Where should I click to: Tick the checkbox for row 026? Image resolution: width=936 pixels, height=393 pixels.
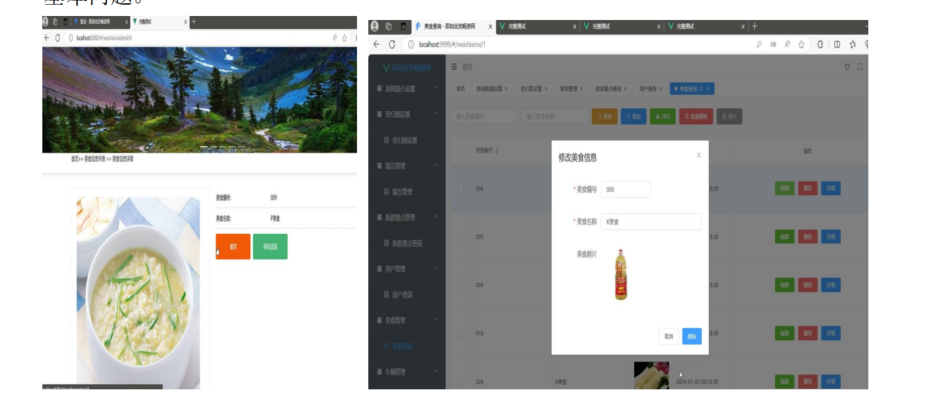(x=460, y=381)
